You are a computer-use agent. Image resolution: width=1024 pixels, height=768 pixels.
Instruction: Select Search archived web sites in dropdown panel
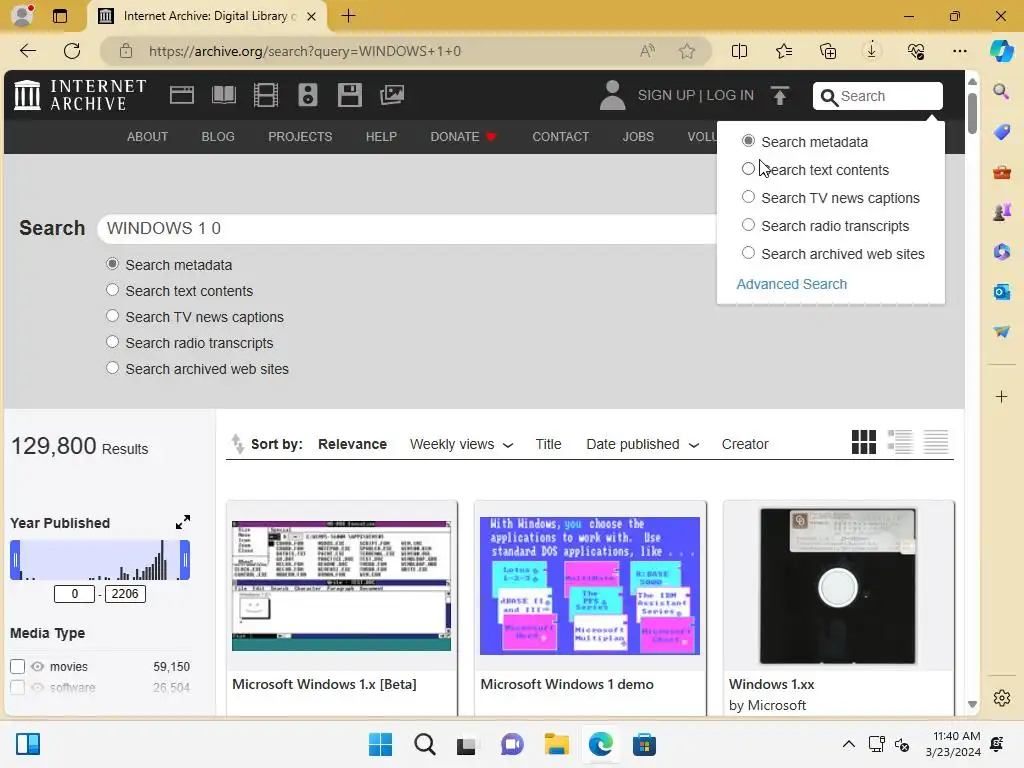pyautogui.click(x=748, y=253)
